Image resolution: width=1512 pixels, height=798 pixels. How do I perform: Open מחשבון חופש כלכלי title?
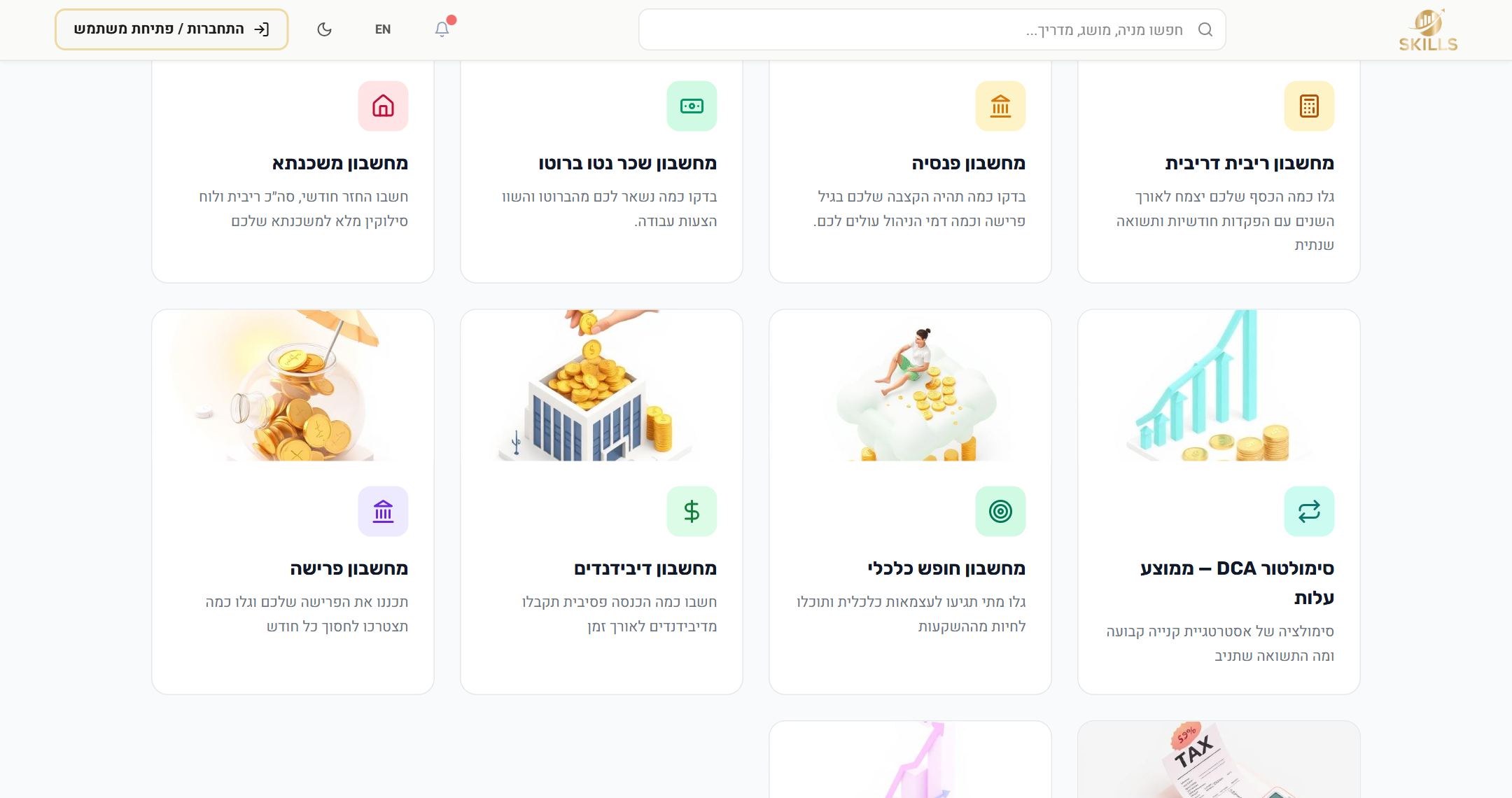946,568
